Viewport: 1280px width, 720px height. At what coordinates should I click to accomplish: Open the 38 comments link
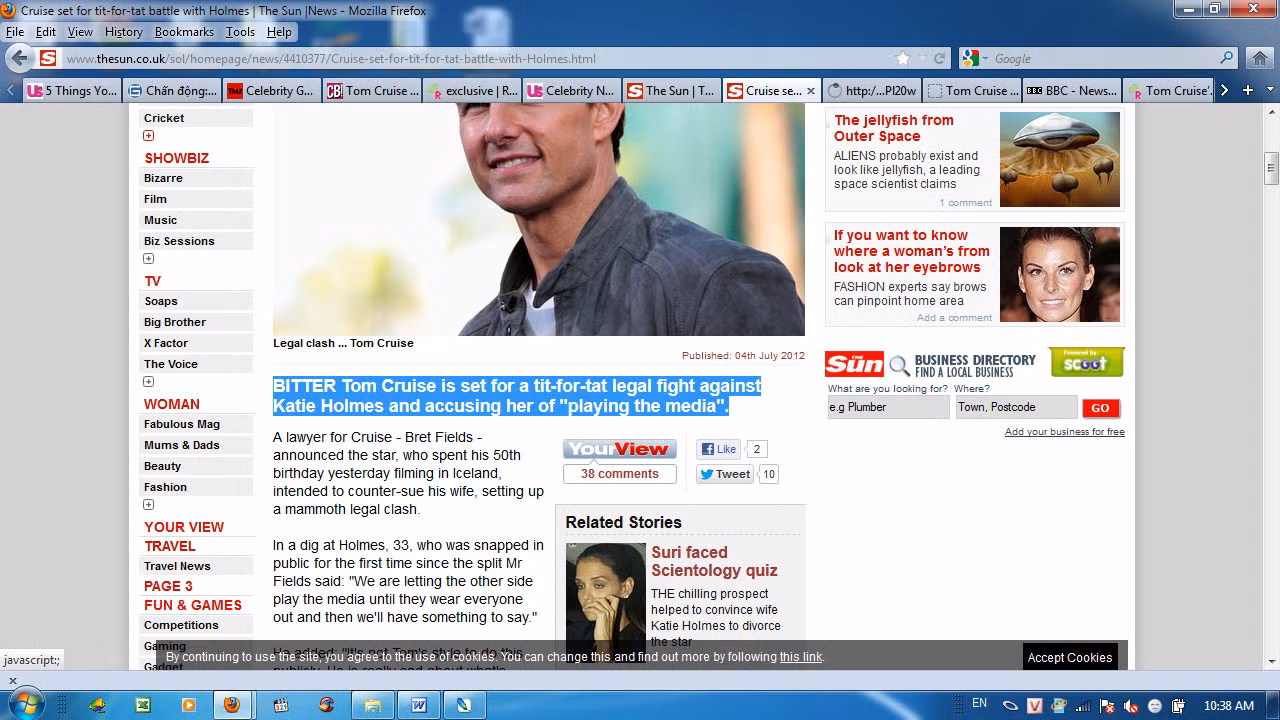click(620, 474)
